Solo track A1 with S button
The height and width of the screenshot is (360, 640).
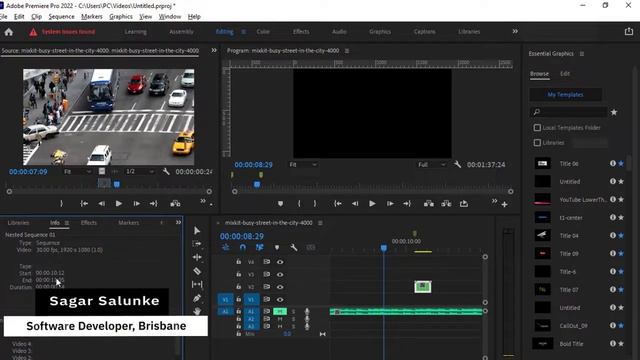[x=293, y=311]
